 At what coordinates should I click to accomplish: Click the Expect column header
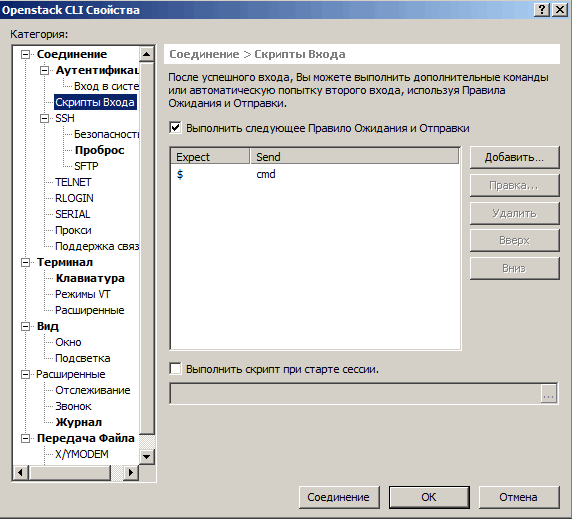[x=210, y=157]
